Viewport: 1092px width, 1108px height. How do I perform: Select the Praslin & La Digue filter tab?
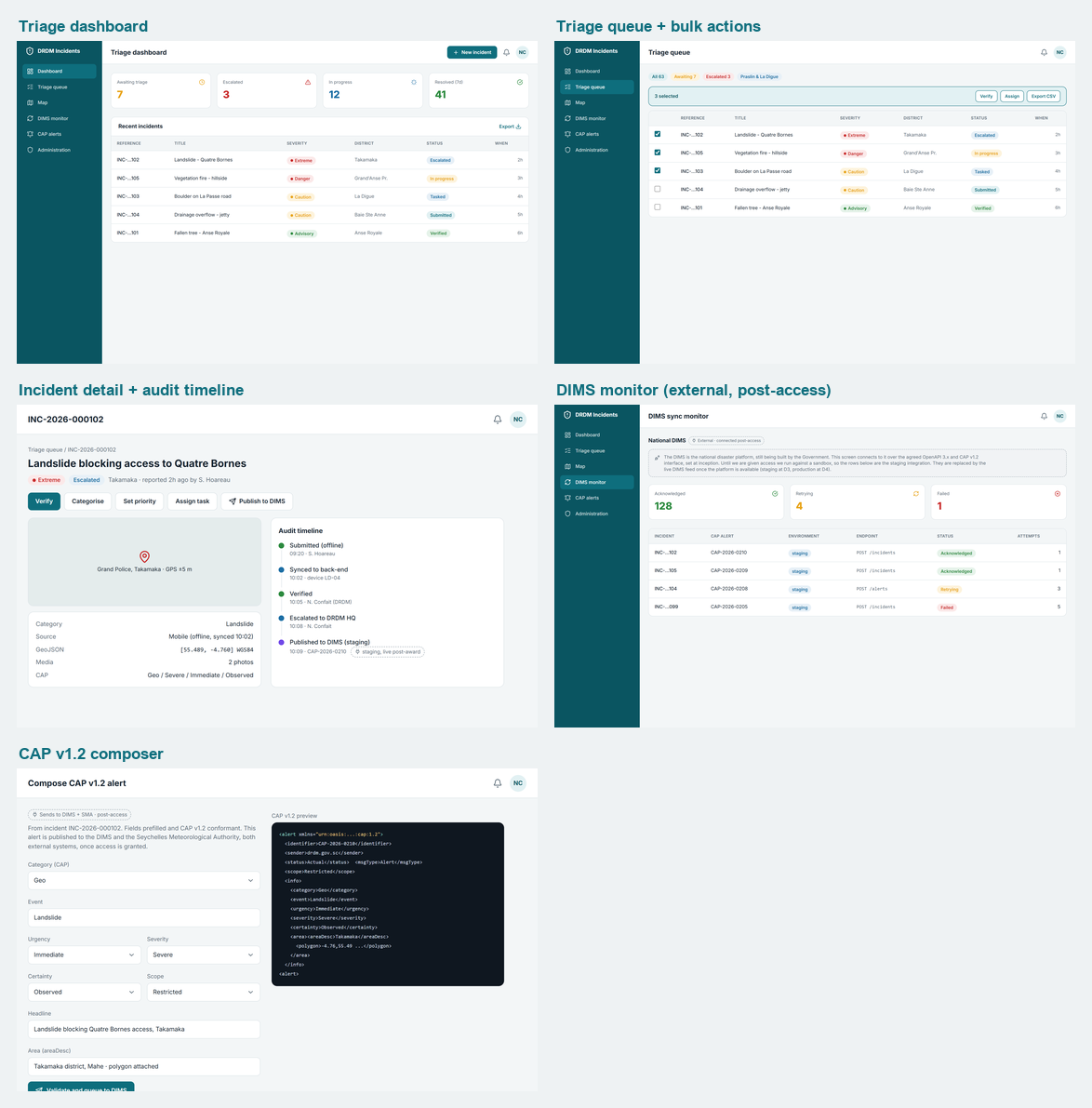point(759,76)
